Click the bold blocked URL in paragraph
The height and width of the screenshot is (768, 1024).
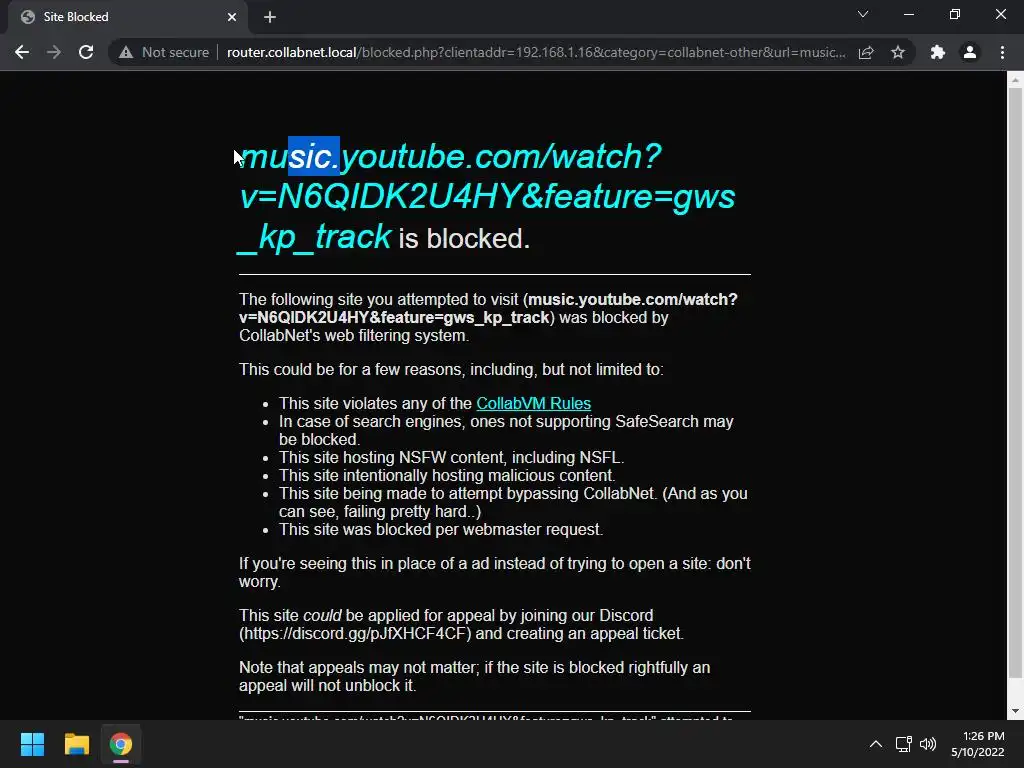(x=488, y=308)
